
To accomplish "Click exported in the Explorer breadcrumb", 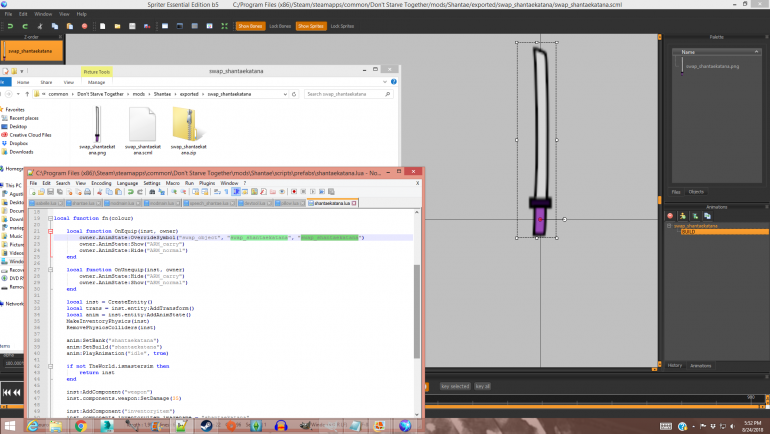I will pyautogui.click(x=189, y=94).
